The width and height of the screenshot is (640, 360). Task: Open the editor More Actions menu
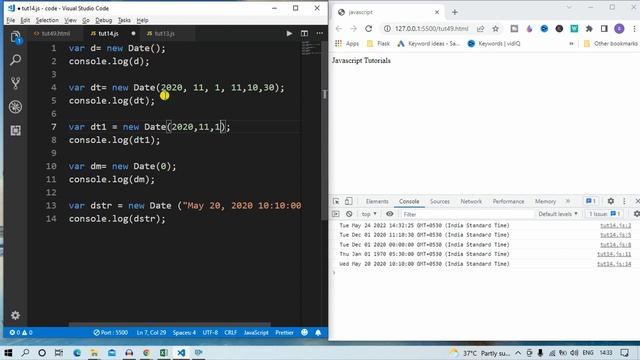(x=320, y=33)
